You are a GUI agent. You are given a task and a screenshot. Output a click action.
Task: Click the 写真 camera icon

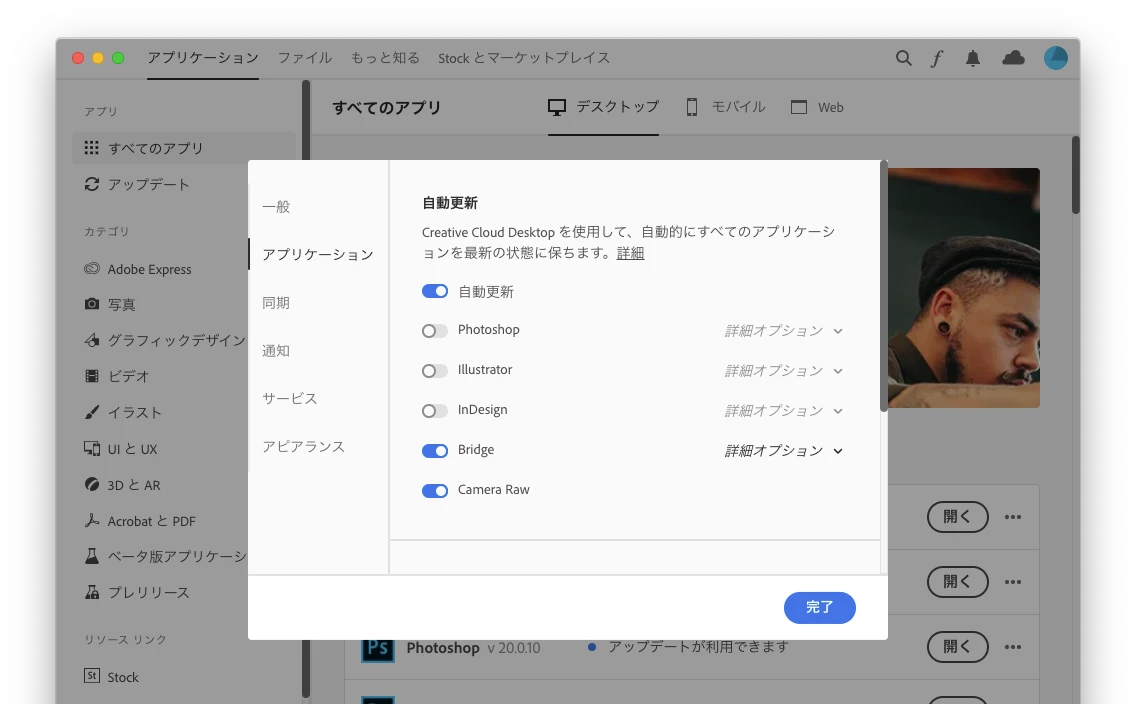coord(91,304)
